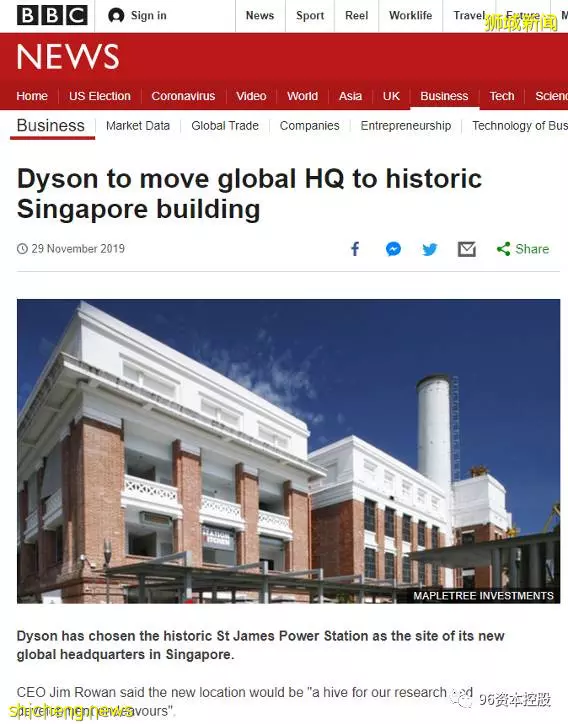Go to Worklife section
Image resolution: width=568 pixels, height=724 pixels.
coord(411,16)
